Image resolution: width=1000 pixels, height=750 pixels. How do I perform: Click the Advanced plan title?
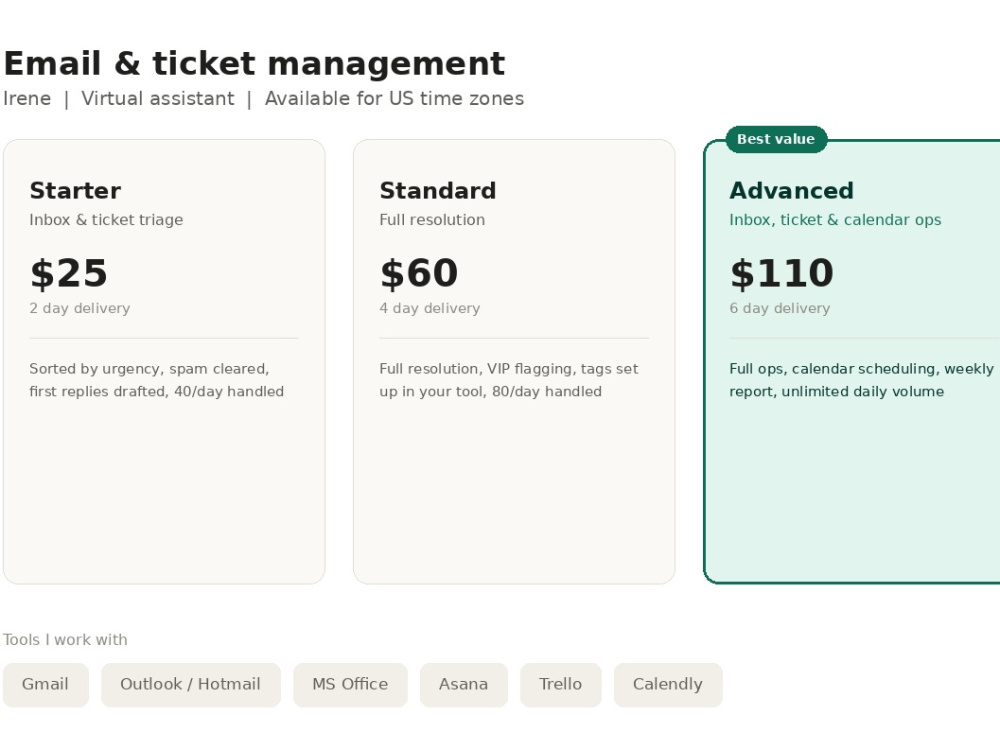point(791,191)
